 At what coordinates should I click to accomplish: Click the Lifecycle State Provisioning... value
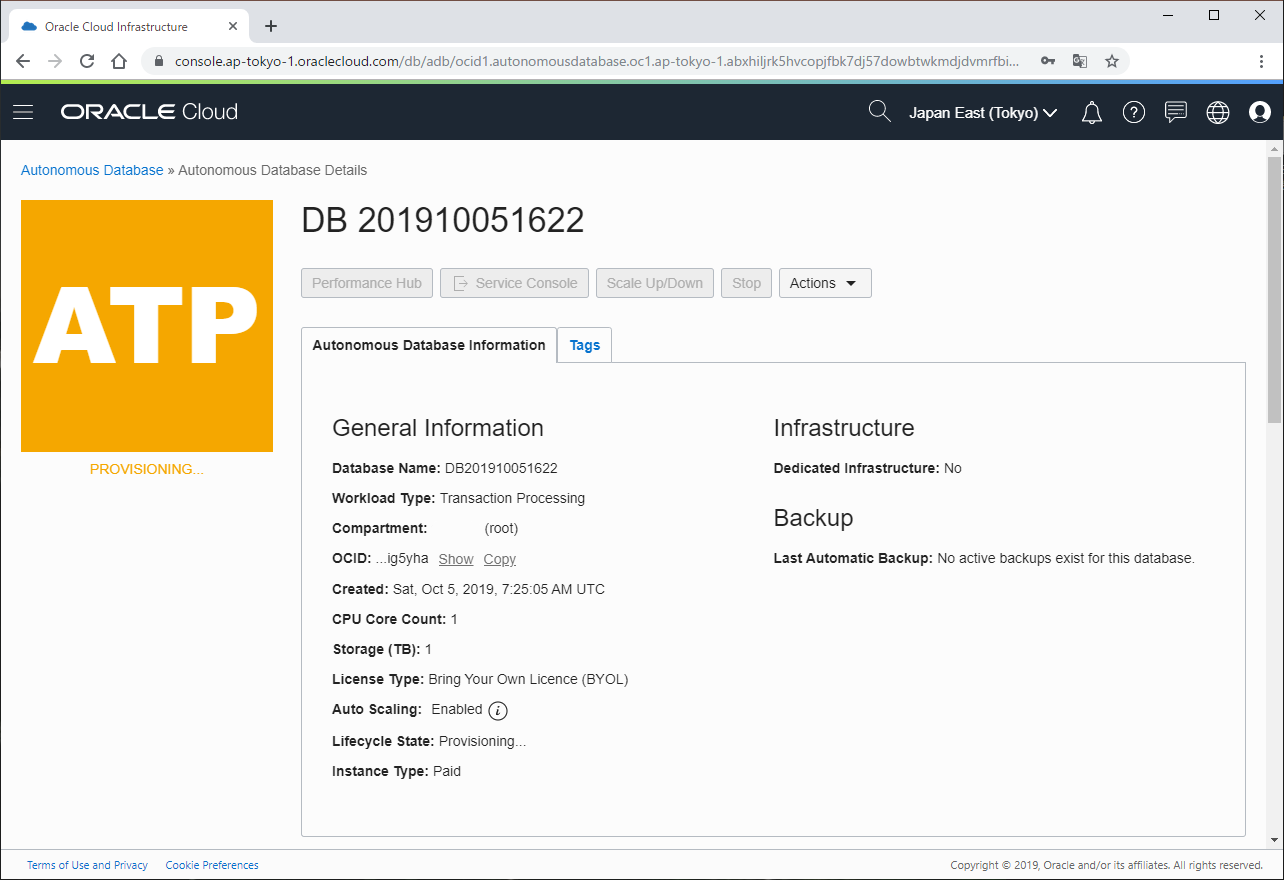(482, 741)
